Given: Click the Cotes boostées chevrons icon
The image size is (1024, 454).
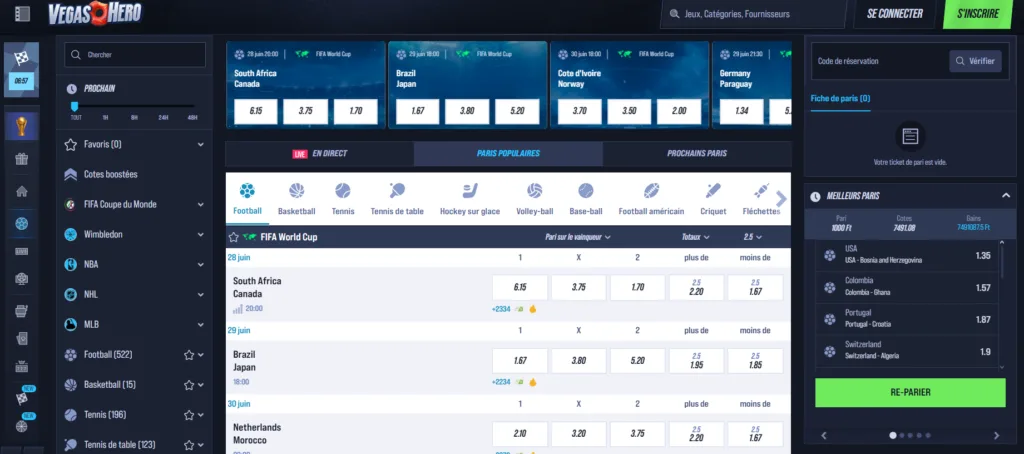Looking at the screenshot, I should pyautogui.click(x=71, y=174).
